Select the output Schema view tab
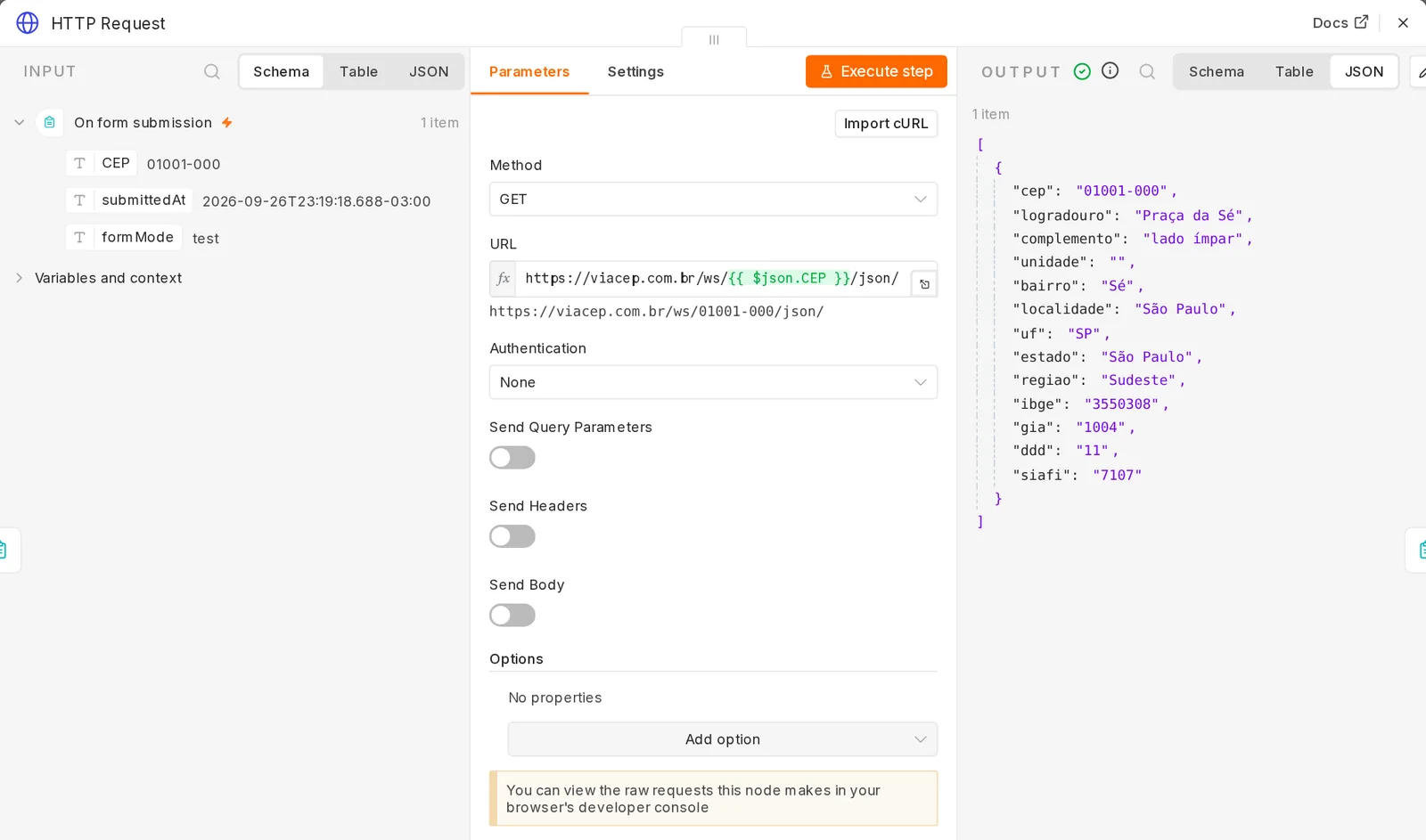The height and width of the screenshot is (840, 1426). click(1216, 71)
